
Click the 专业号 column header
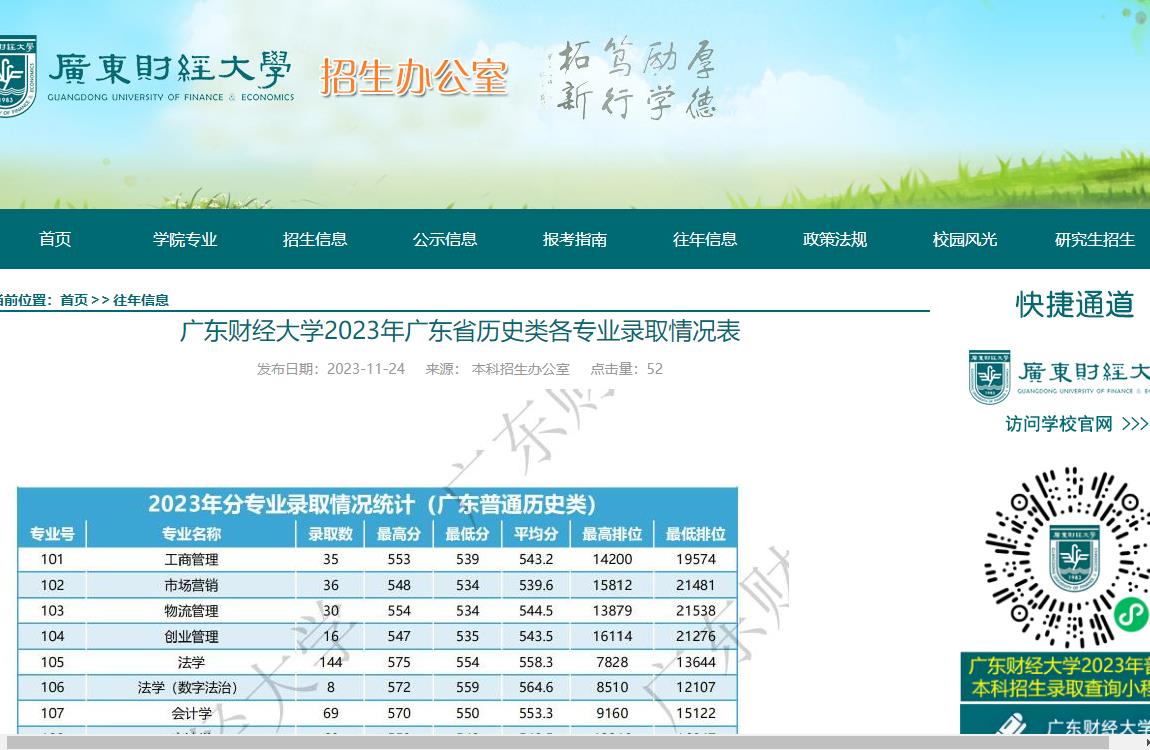point(52,534)
